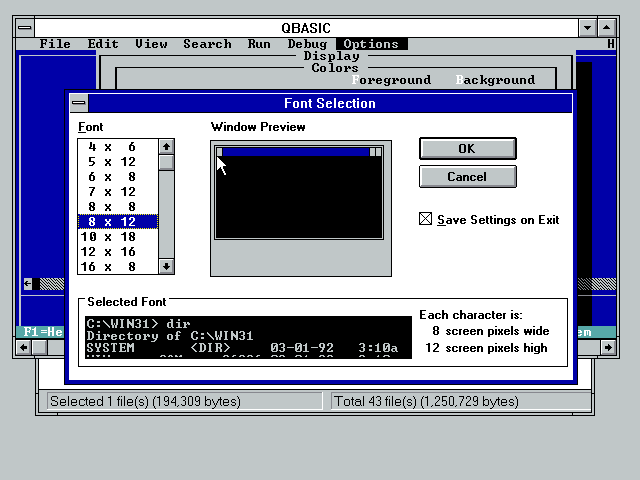The height and width of the screenshot is (480, 640).
Task: Click QBASIC horizontal scrollbar left arrow
Action: click(24, 347)
